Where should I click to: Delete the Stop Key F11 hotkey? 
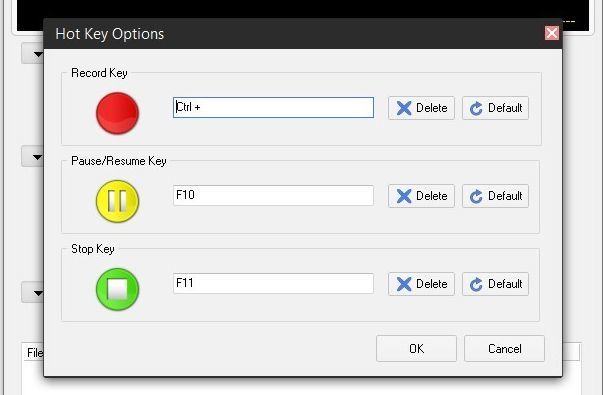[421, 284]
